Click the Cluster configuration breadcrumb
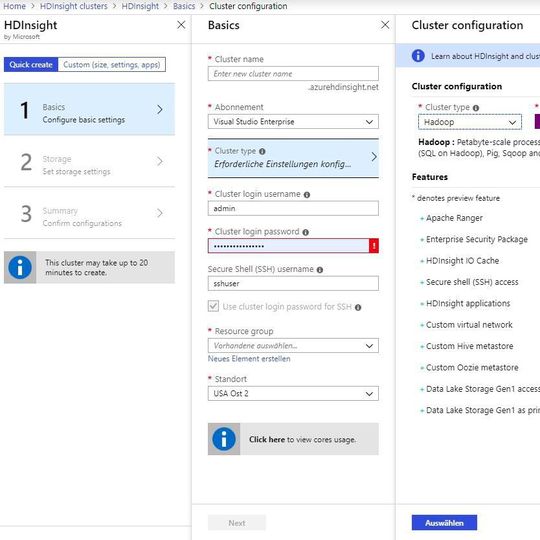This screenshot has height=540, width=540. [248, 6]
